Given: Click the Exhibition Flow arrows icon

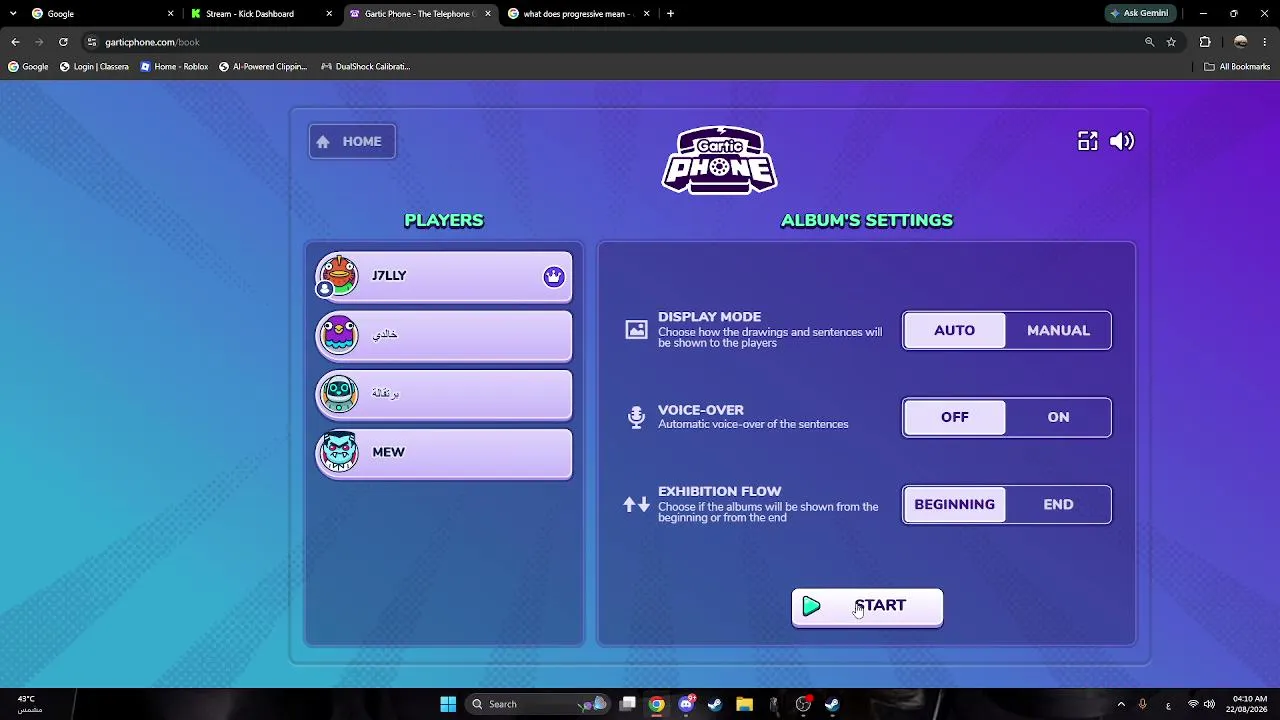Looking at the screenshot, I should point(636,504).
